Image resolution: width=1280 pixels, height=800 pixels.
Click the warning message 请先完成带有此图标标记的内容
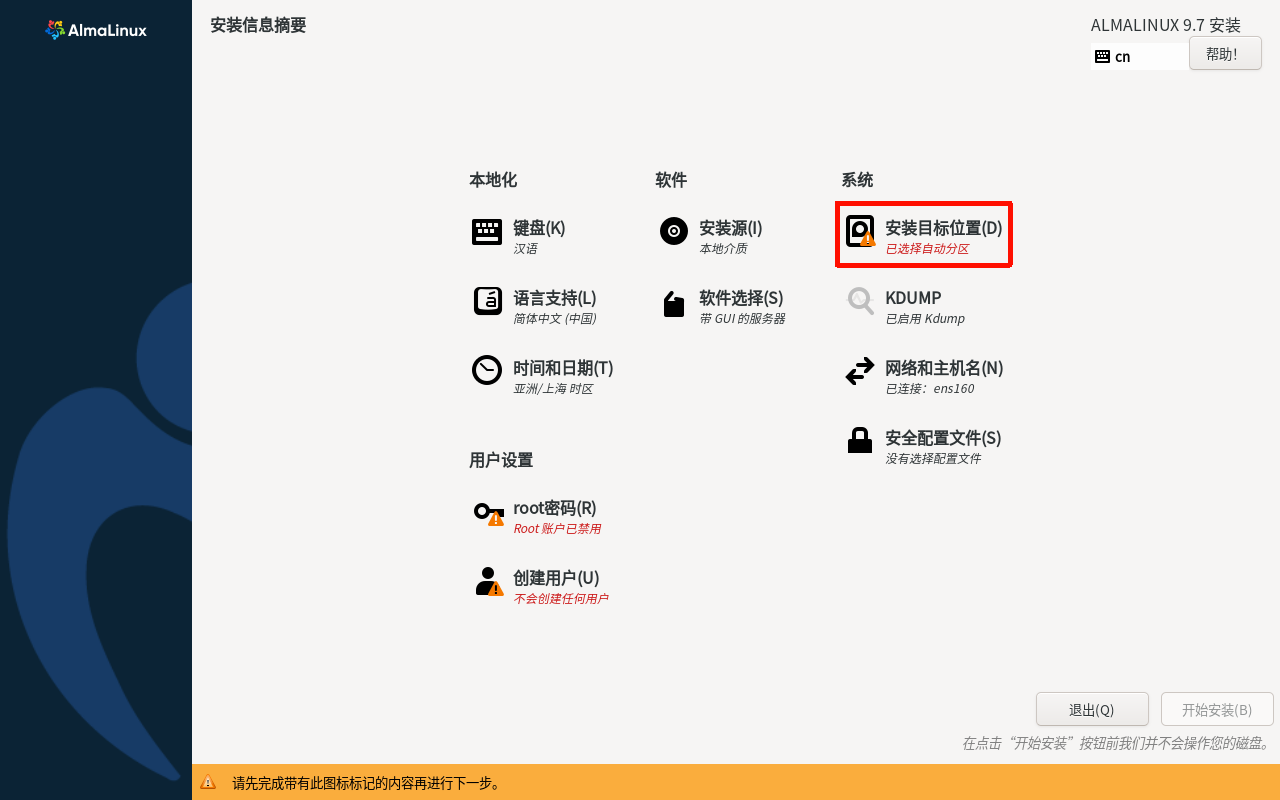[x=366, y=783]
